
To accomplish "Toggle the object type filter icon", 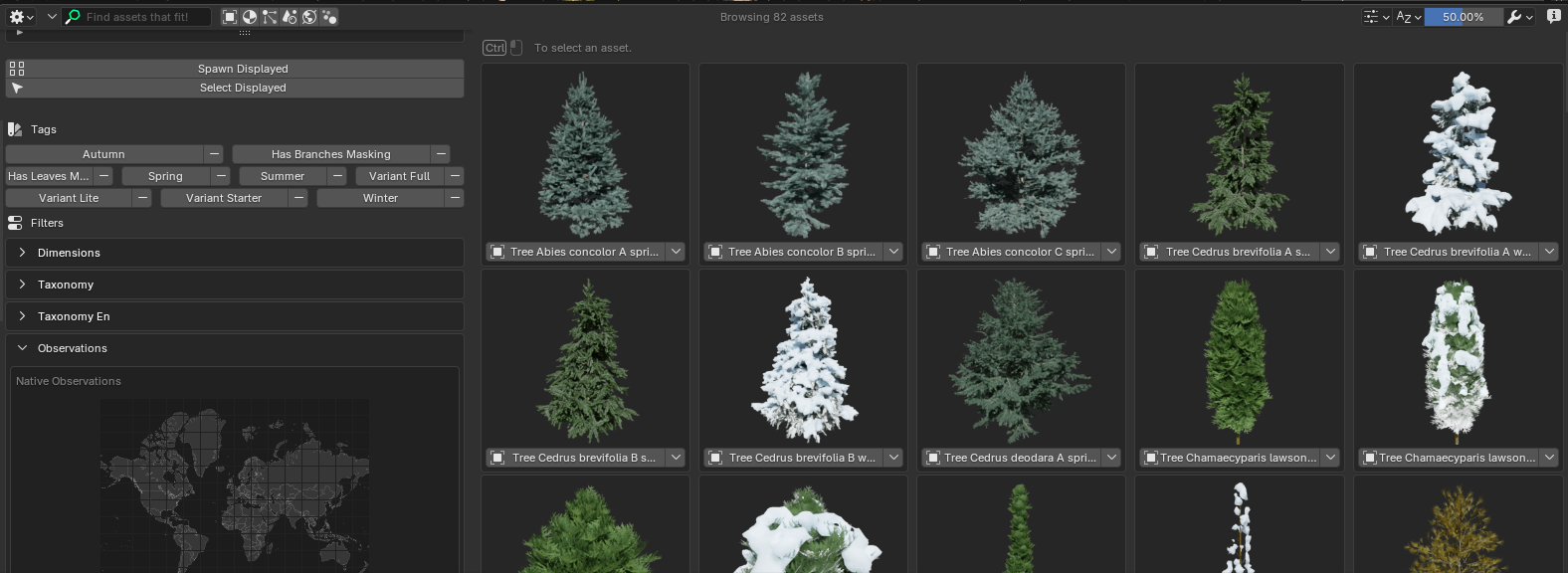I will (230, 17).
